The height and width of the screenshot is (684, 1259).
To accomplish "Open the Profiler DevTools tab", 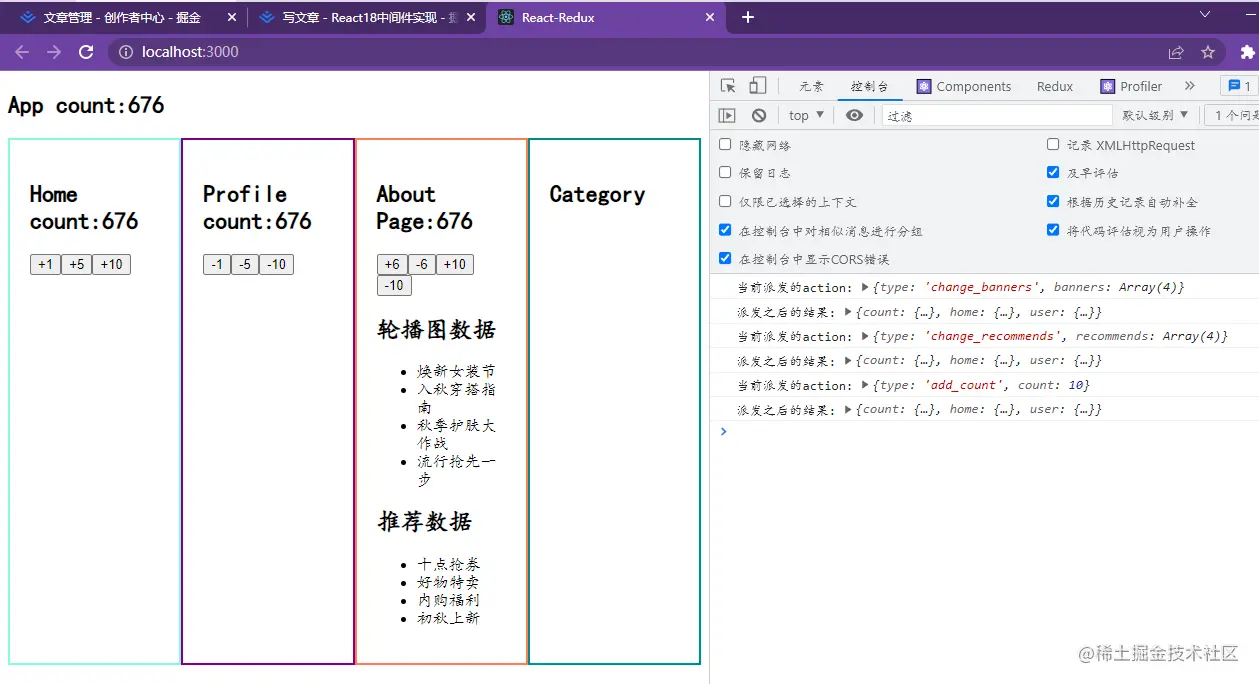I will (x=1131, y=86).
